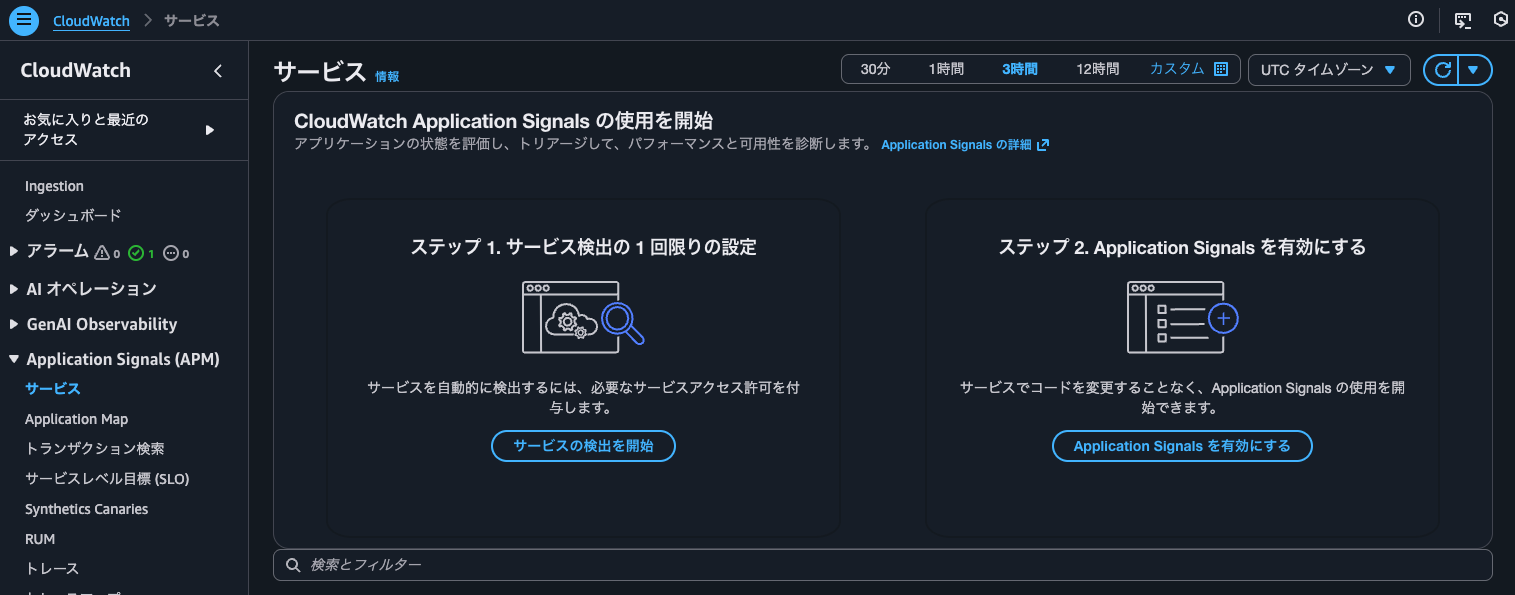Click the refresh icon to reload metrics
Screen dimensions: 1515x595
click(1442, 69)
